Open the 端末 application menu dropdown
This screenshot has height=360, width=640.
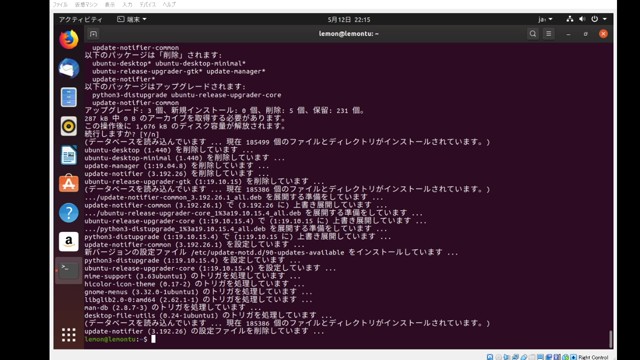coord(132,19)
